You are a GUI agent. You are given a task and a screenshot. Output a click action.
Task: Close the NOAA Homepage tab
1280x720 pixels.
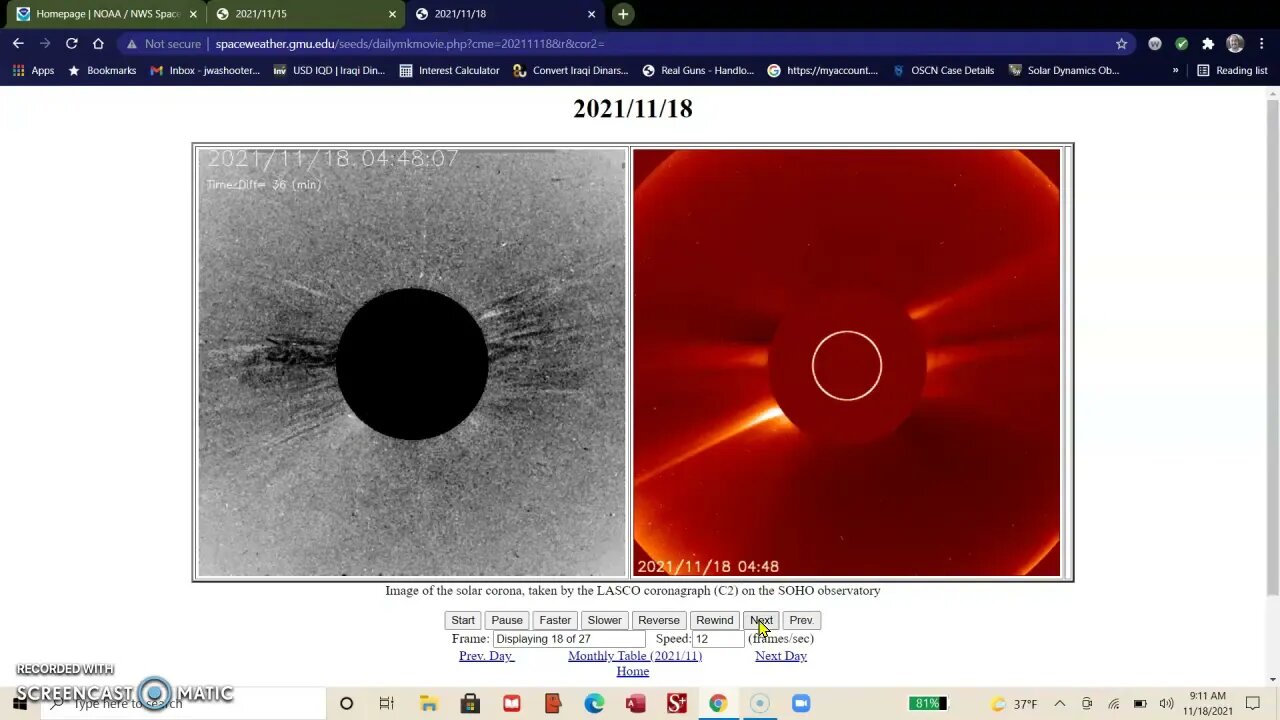pyautogui.click(x=193, y=14)
